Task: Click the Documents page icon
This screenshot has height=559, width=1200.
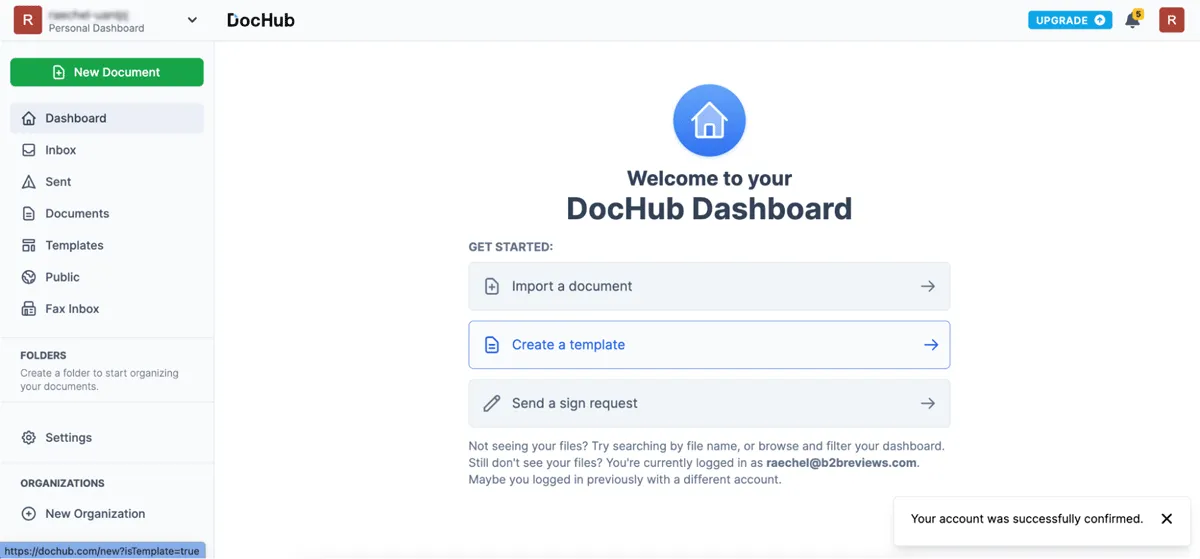Action: pos(28,214)
